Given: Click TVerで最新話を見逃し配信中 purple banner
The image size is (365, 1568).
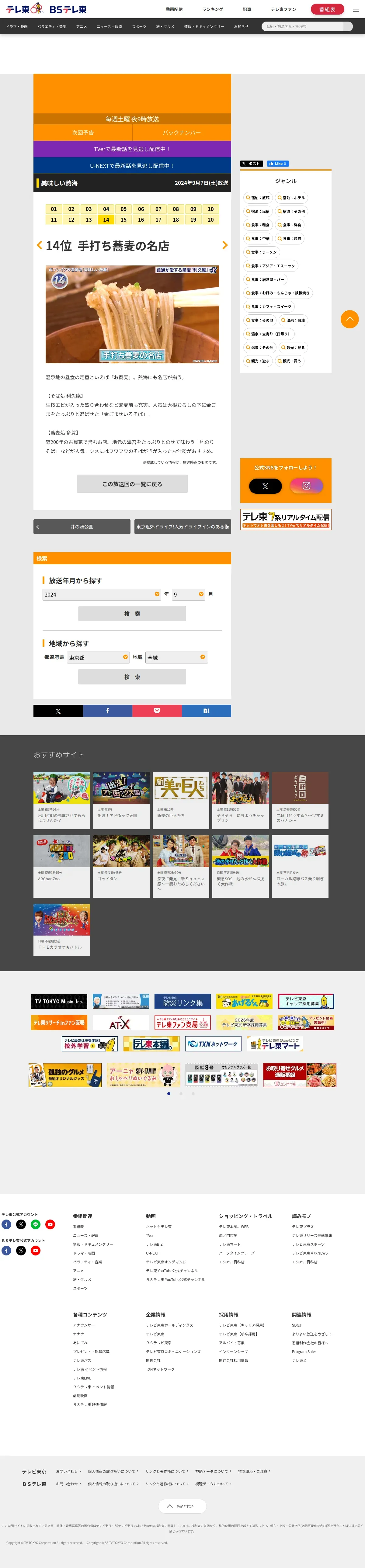Looking at the screenshot, I should (x=132, y=148).
